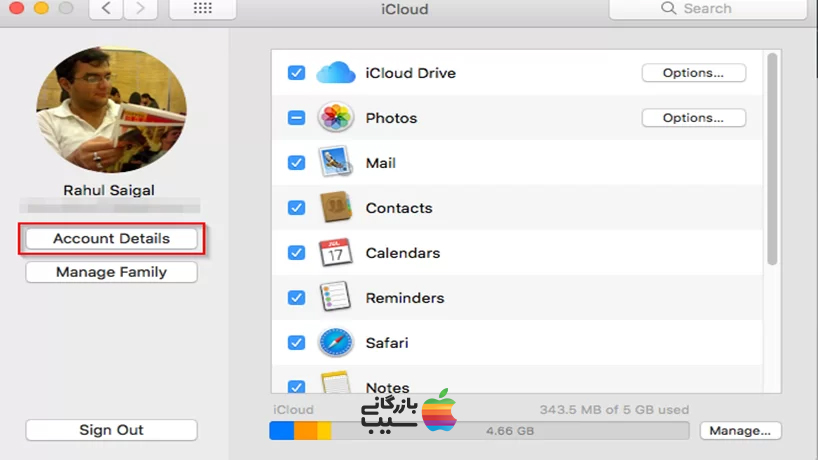Viewport: 818px width, 460px height.
Task: Click the Contacts book icon
Action: click(x=335, y=207)
